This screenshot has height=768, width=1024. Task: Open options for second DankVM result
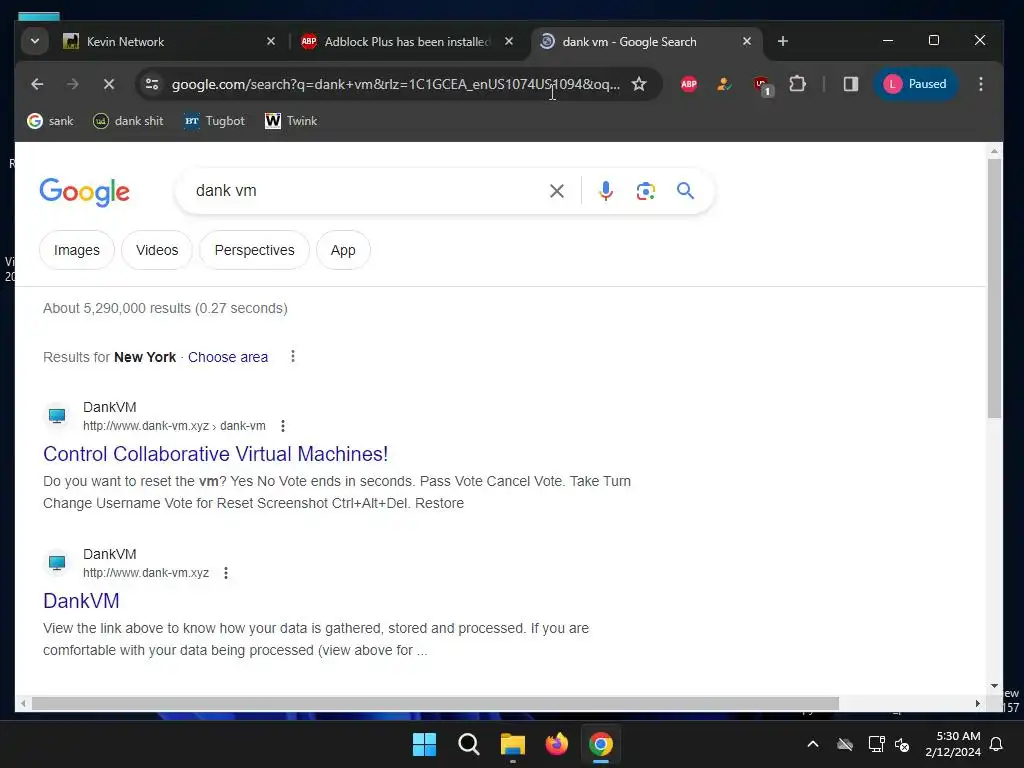click(x=226, y=573)
